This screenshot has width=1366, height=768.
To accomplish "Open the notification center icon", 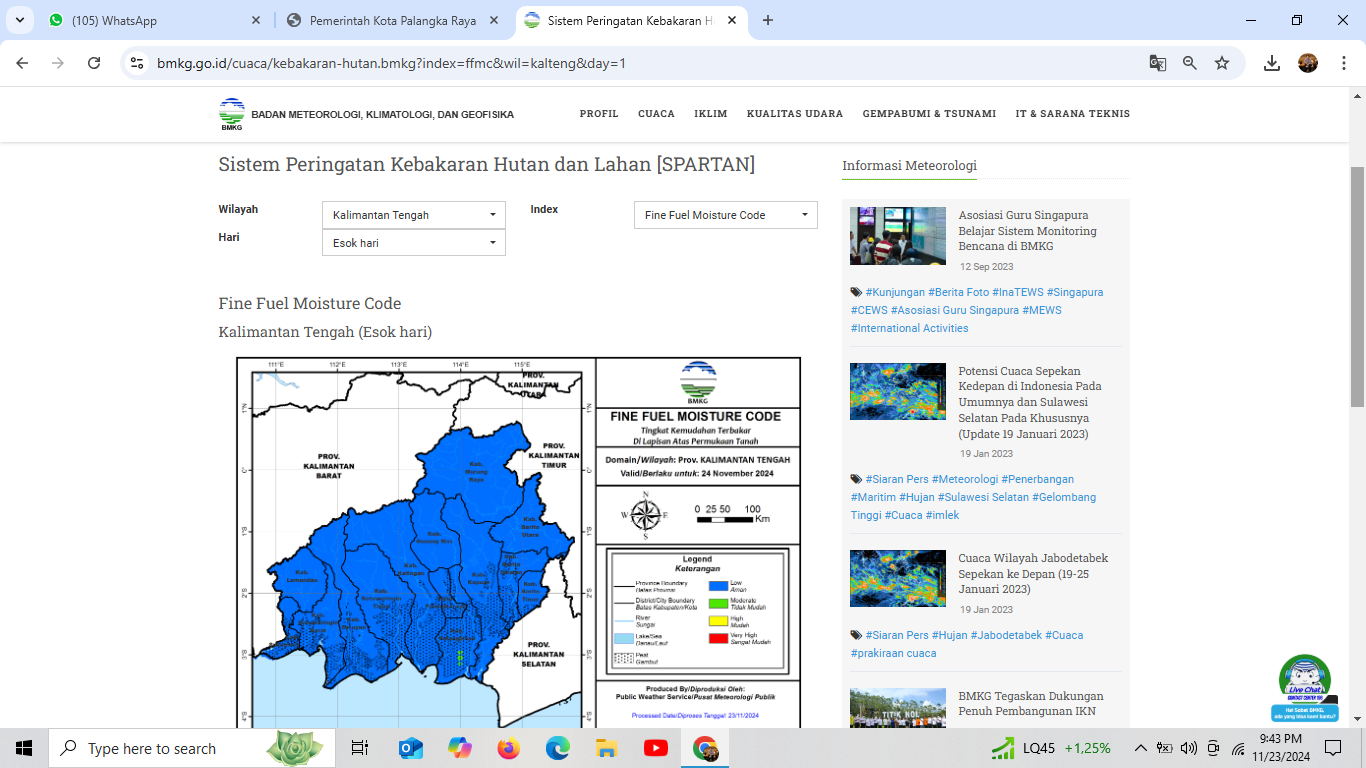I will point(1333,748).
